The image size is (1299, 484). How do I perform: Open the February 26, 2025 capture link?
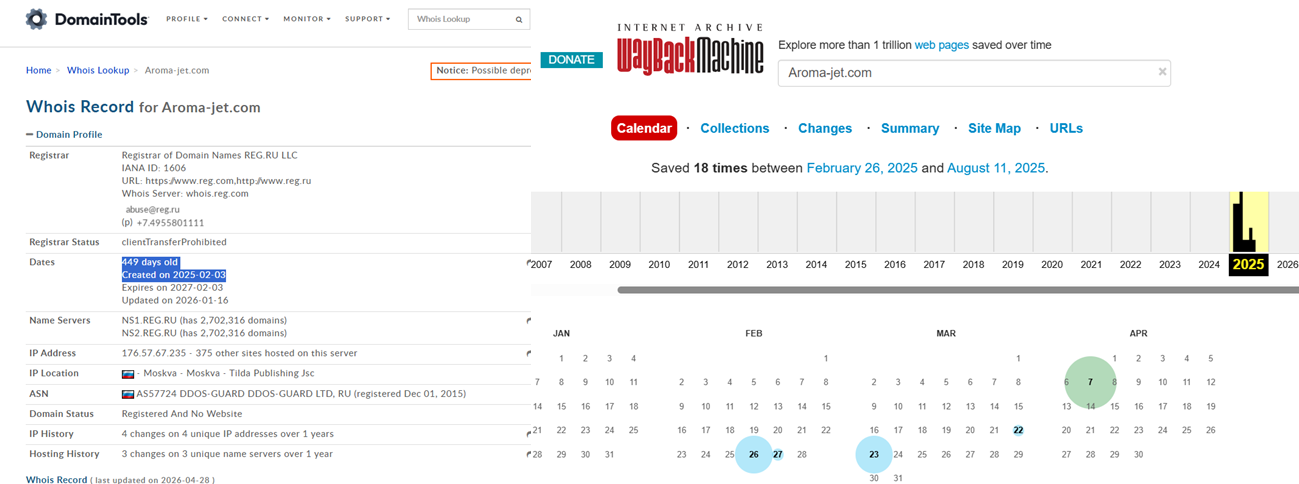(x=862, y=168)
